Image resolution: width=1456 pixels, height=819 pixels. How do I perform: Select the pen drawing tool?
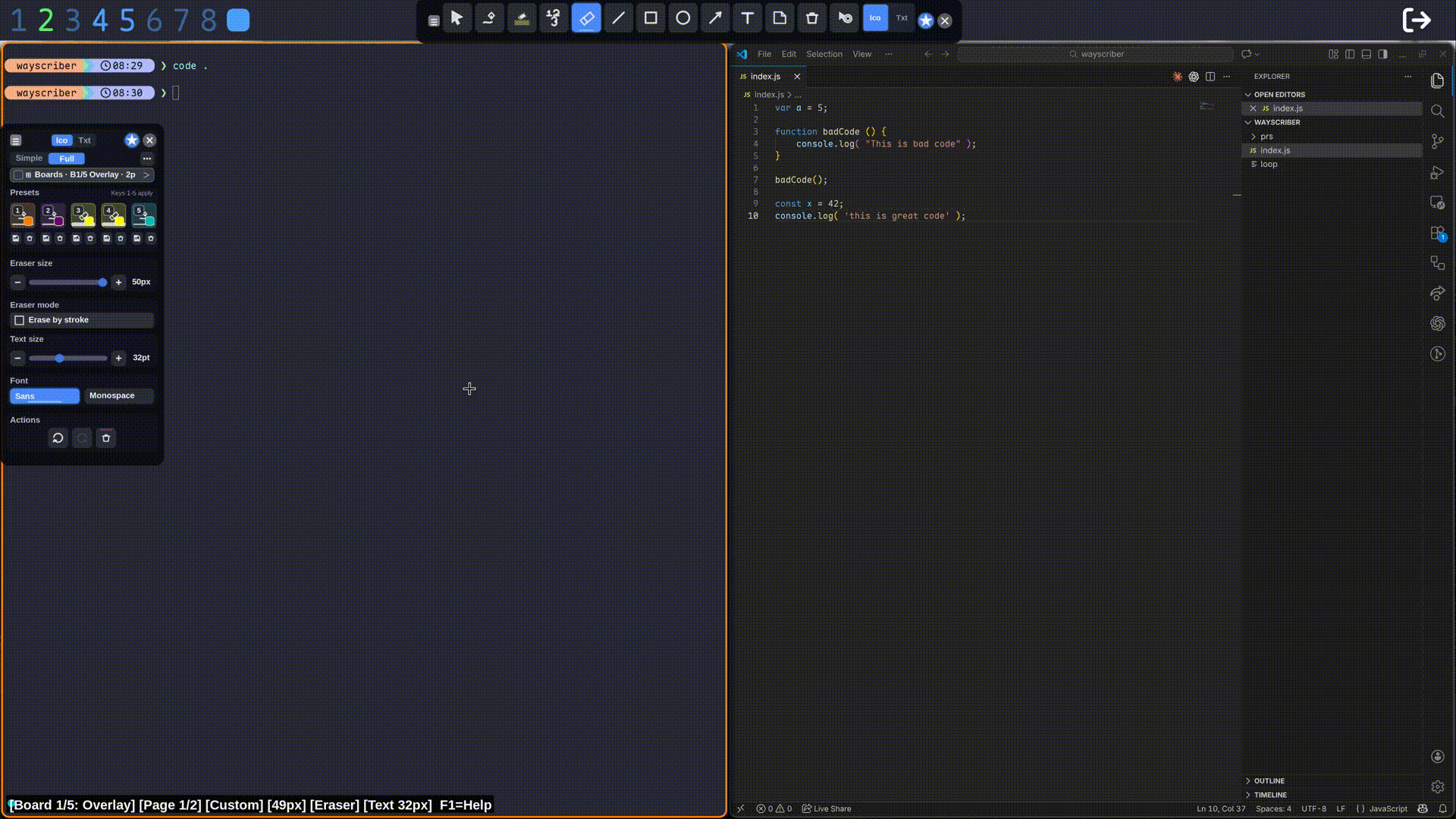[489, 18]
